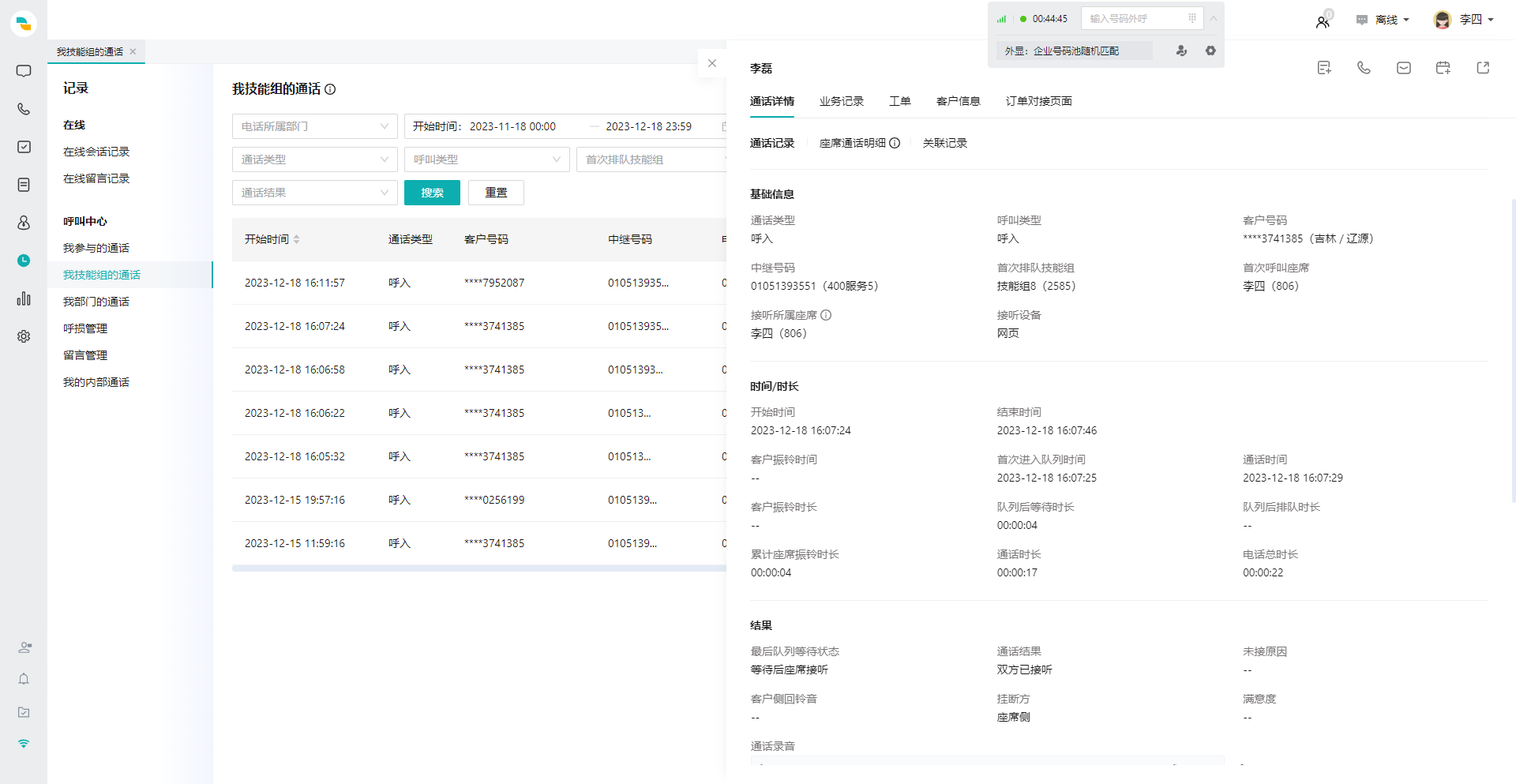Open the settings gear sidebar icon
This screenshot has width=1516, height=784.
point(24,336)
